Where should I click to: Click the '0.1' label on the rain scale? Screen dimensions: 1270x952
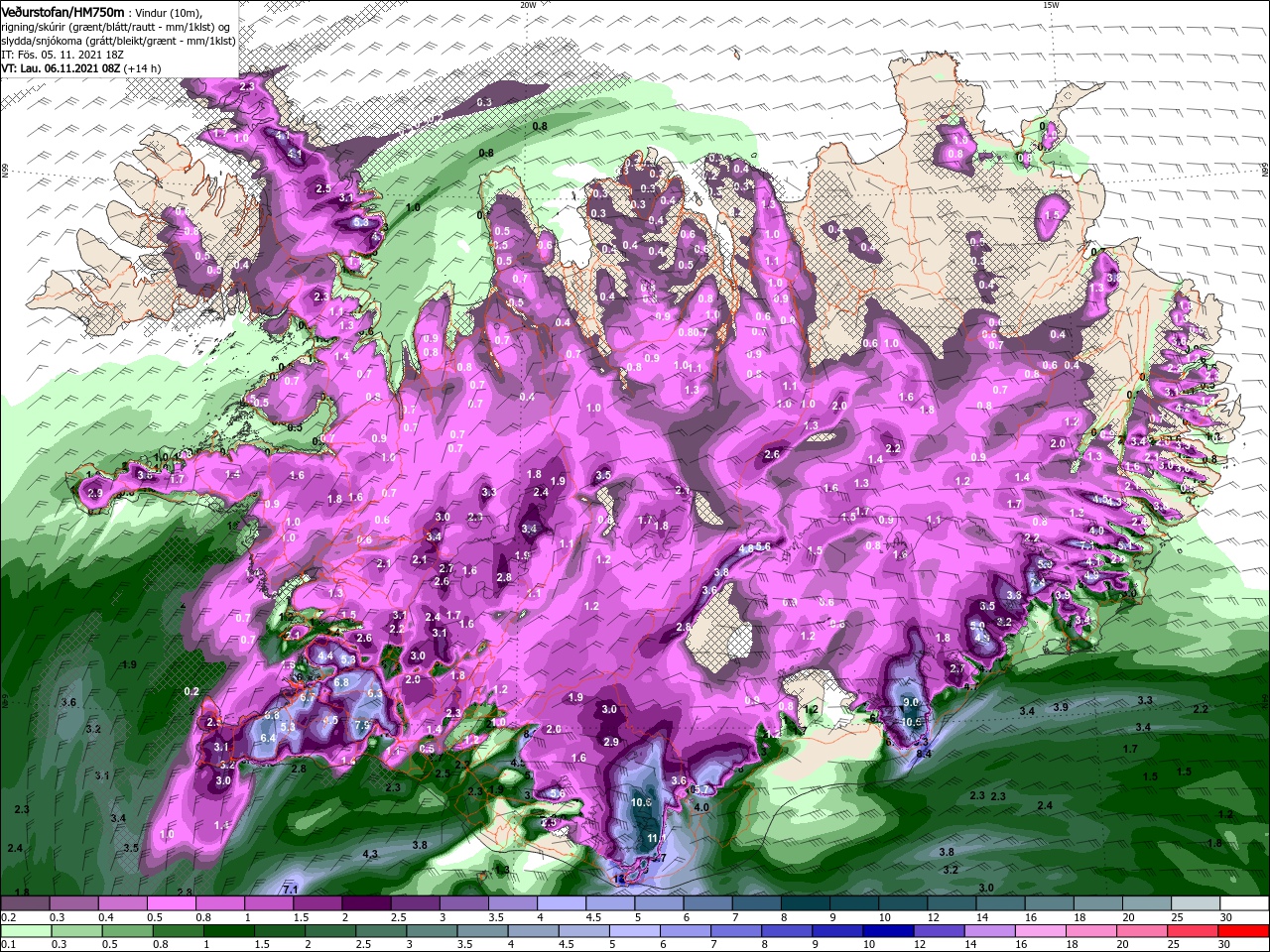point(9,944)
